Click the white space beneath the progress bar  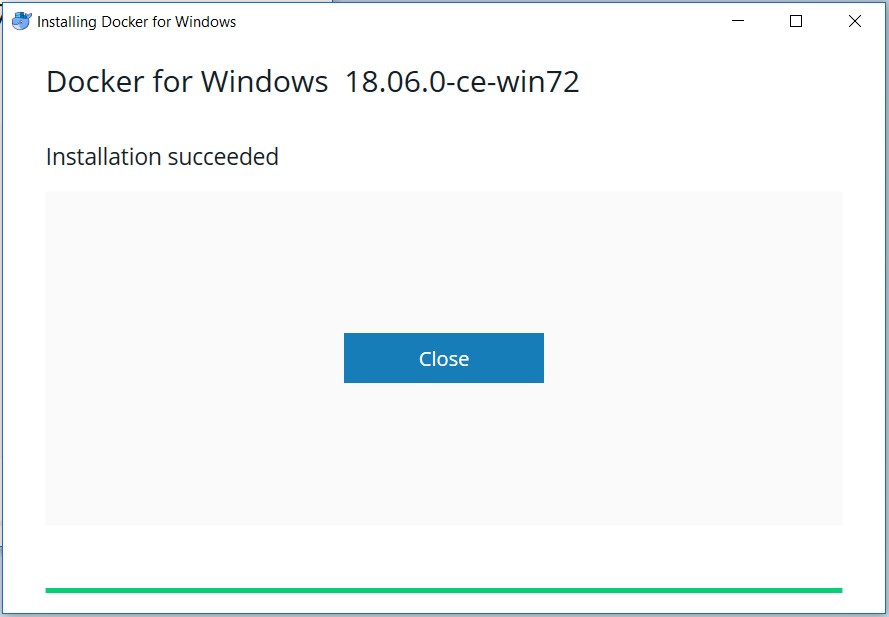coord(444,603)
